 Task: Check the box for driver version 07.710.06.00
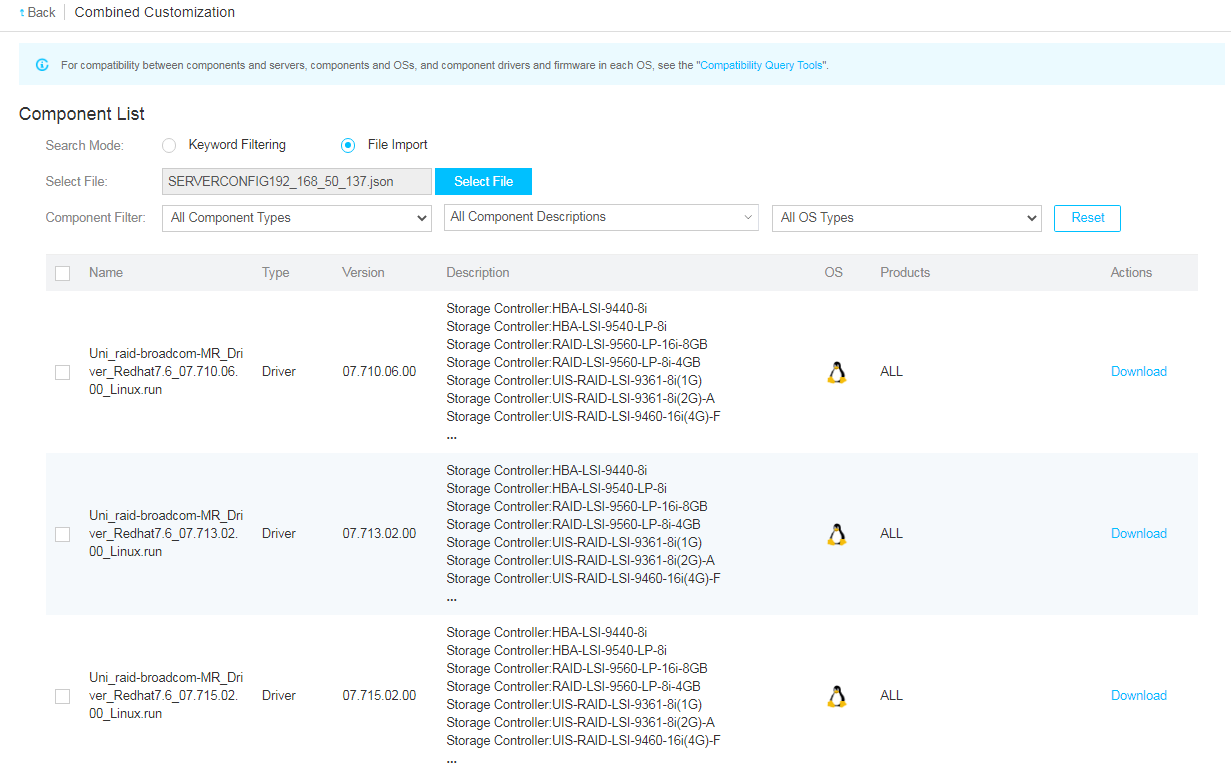pos(62,372)
